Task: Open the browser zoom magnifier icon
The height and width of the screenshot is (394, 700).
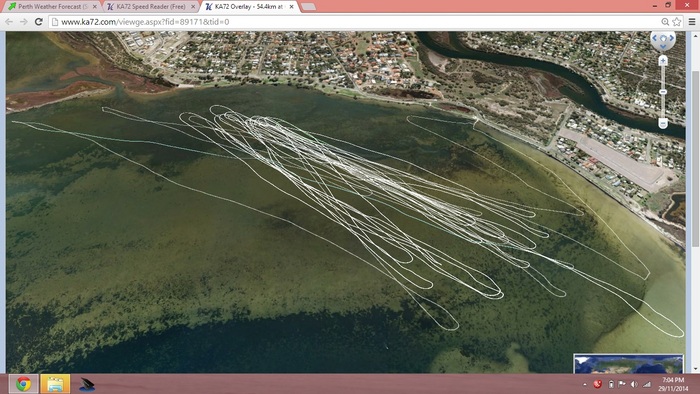Action: (x=665, y=21)
